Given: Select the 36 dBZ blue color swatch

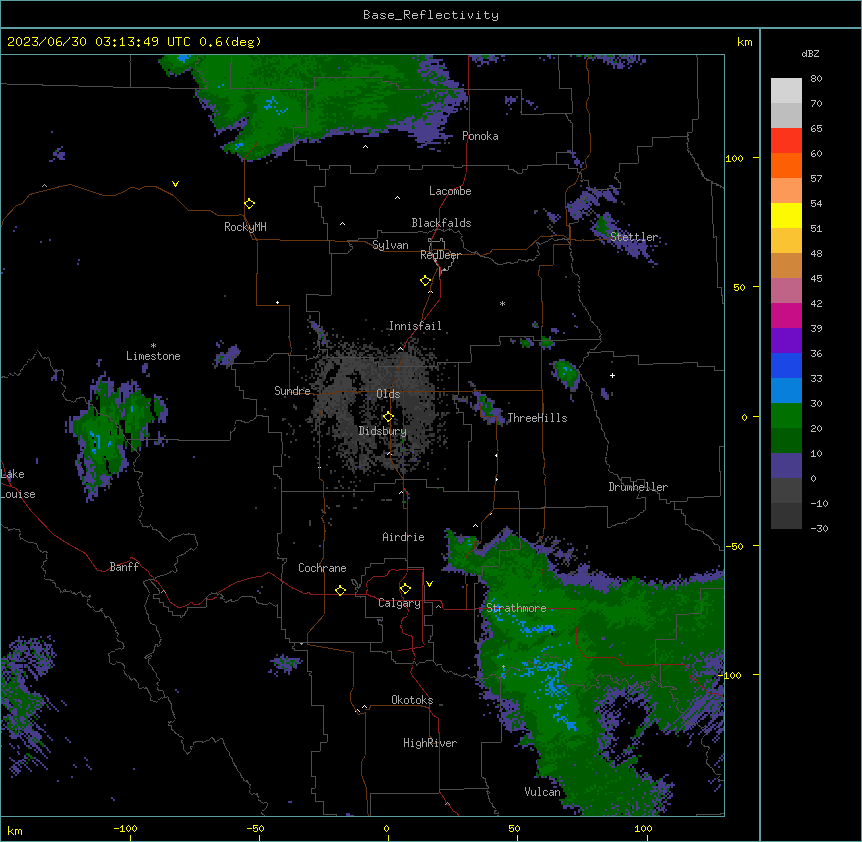Looking at the screenshot, I should (x=786, y=365).
